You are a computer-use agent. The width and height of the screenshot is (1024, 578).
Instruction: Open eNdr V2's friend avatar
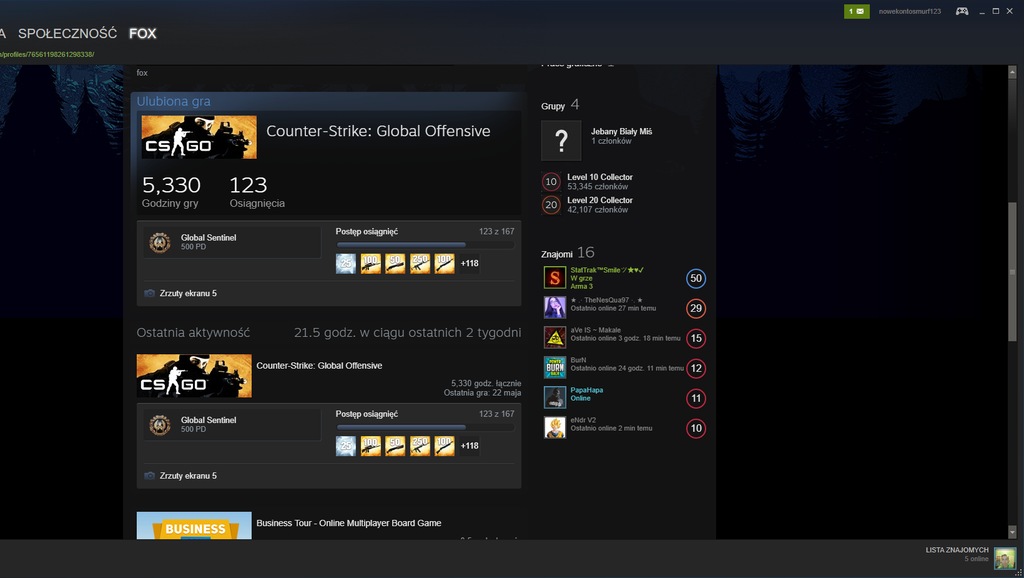[x=555, y=427]
